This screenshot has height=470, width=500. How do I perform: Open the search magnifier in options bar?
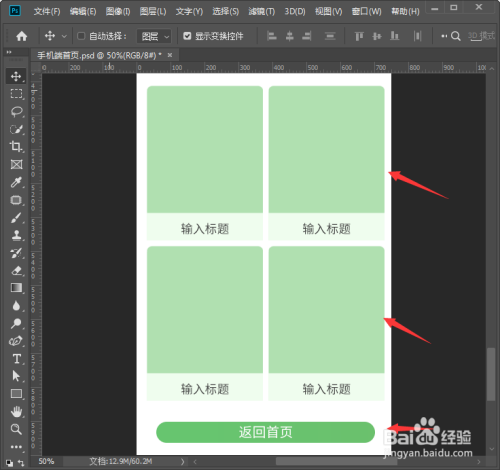(x=456, y=36)
